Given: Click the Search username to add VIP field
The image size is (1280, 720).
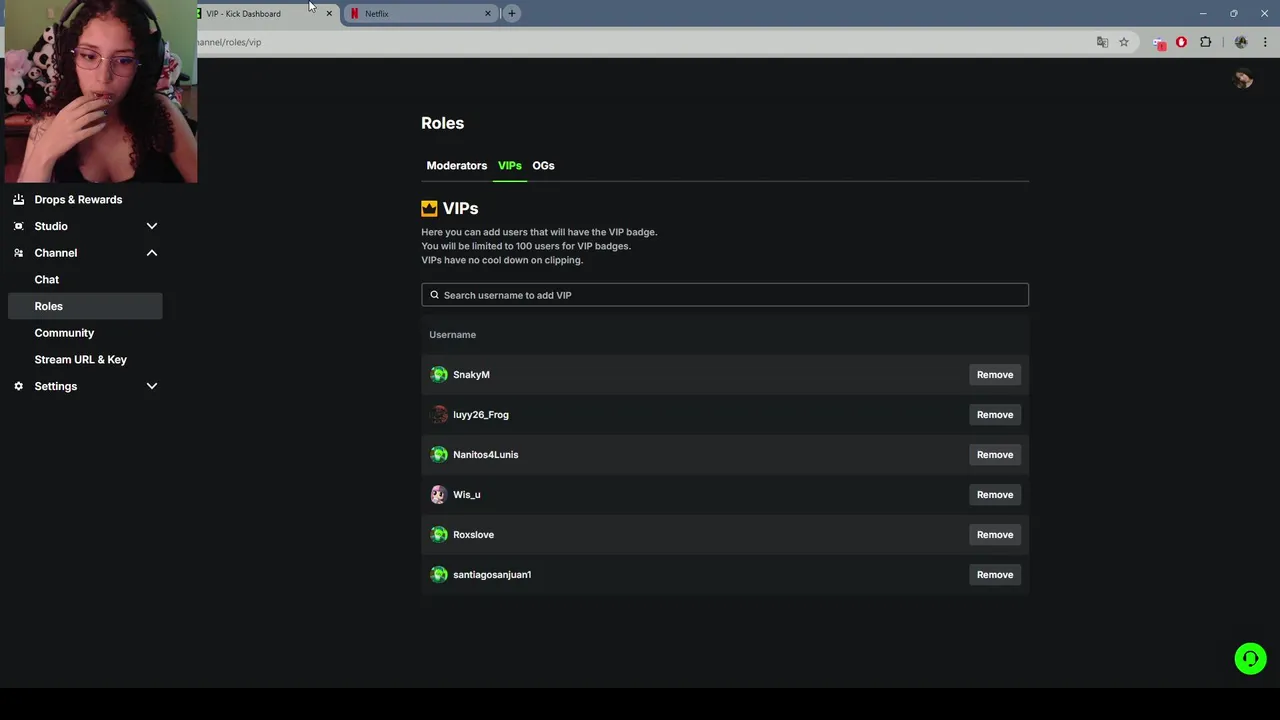Looking at the screenshot, I should click(x=725, y=295).
